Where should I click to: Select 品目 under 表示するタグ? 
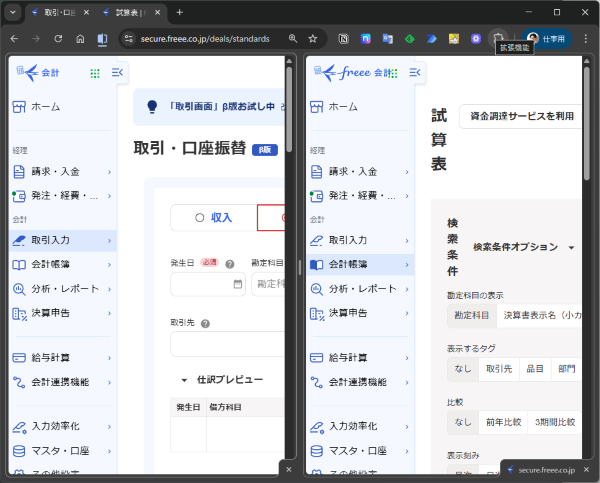click(535, 368)
